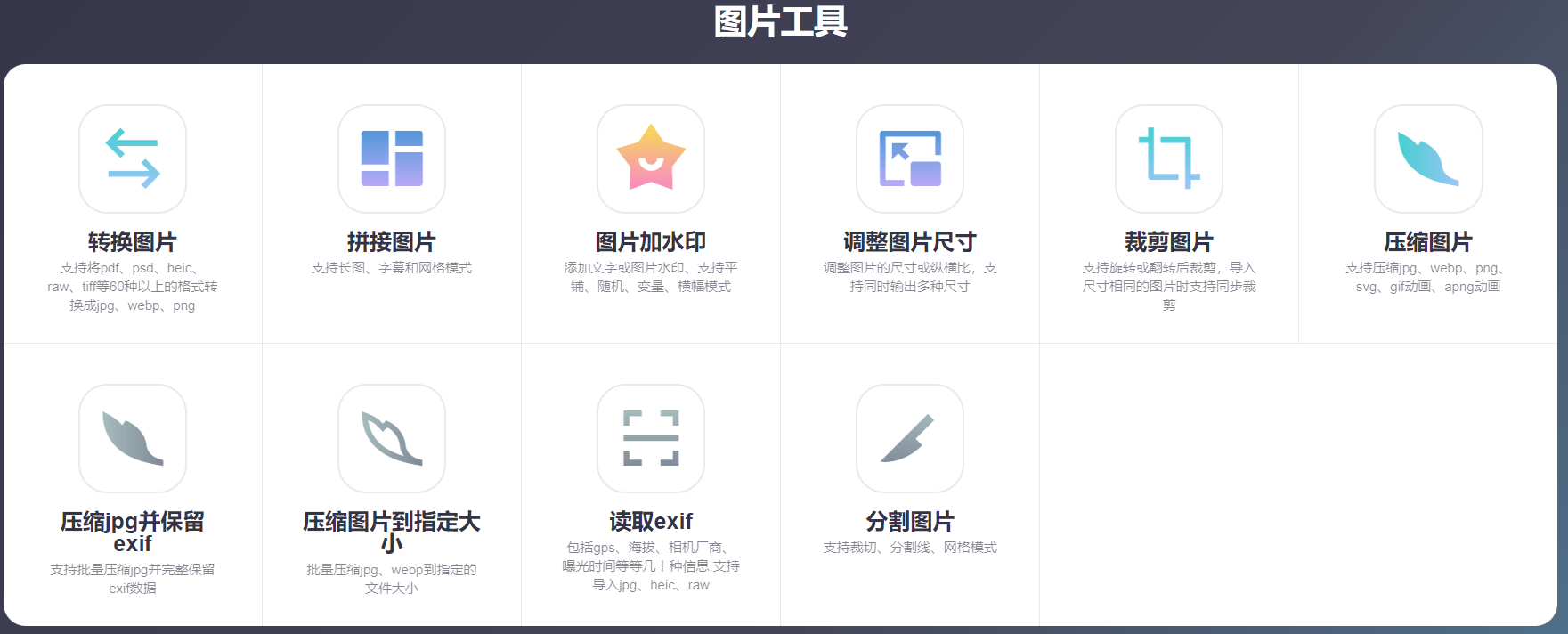Click the resize image icon
The height and width of the screenshot is (634, 1568).
(x=910, y=158)
